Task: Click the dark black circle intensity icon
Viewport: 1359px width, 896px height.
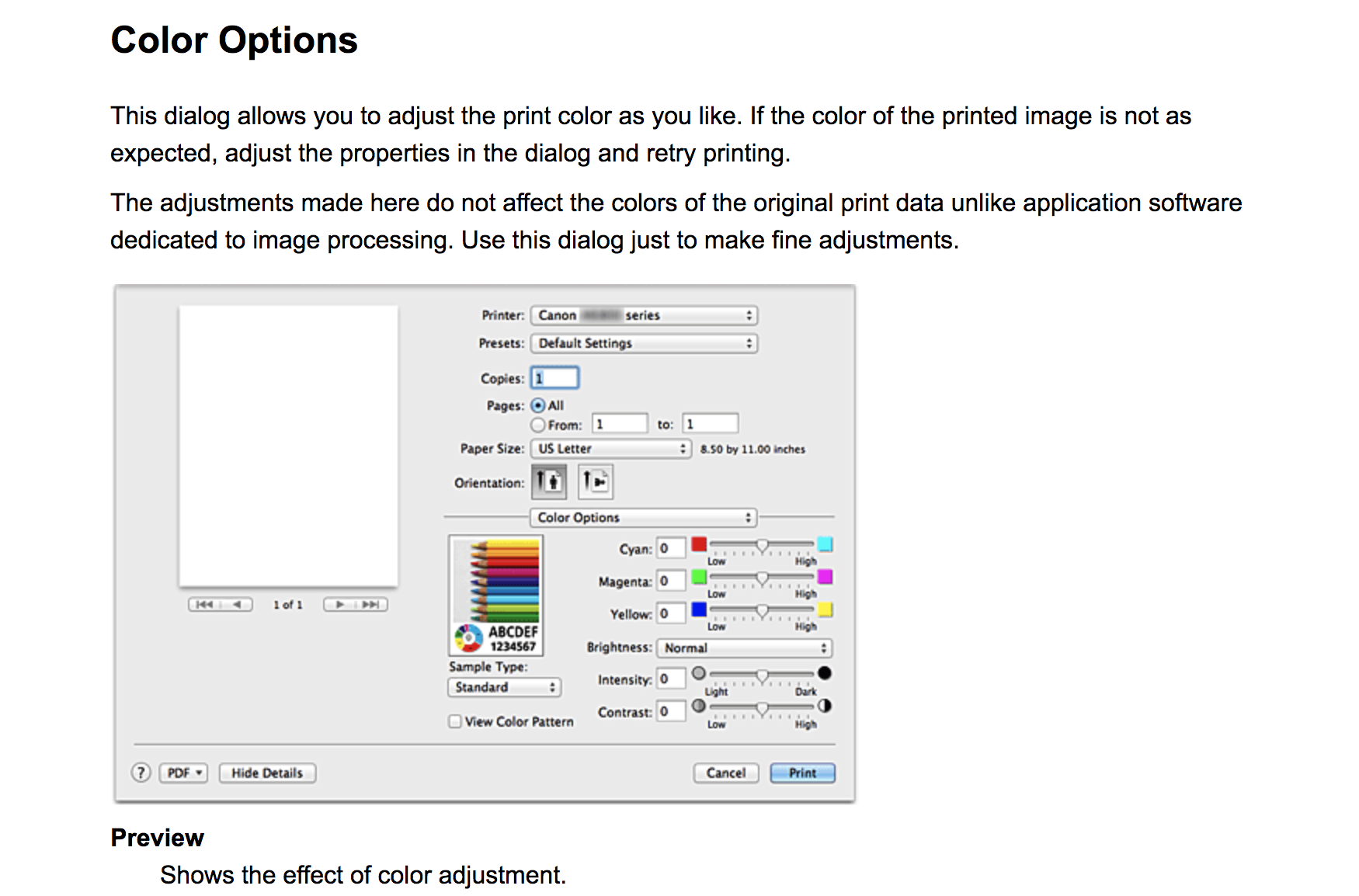Action: [x=825, y=673]
